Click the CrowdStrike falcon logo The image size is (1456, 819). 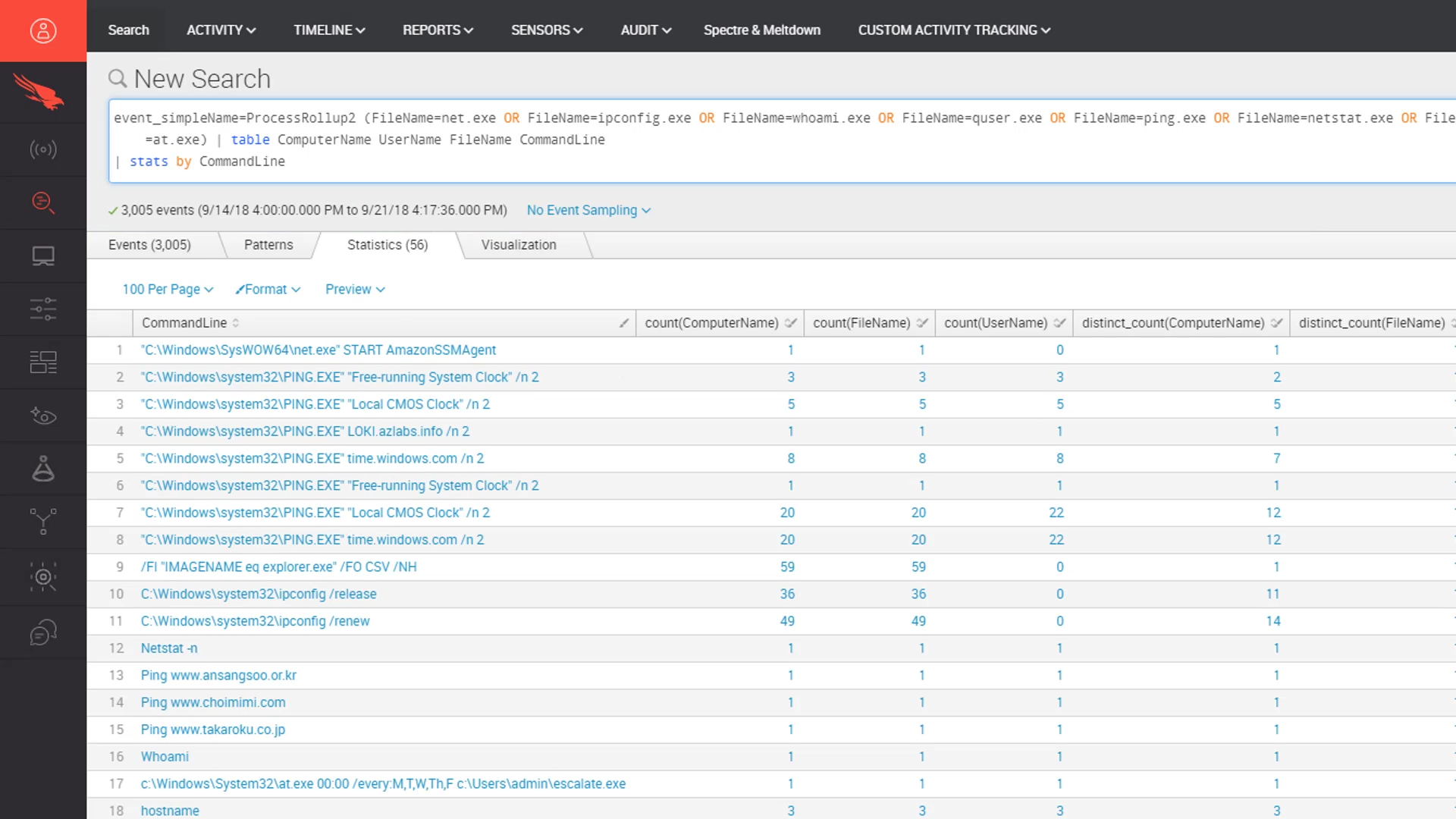pyautogui.click(x=39, y=92)
